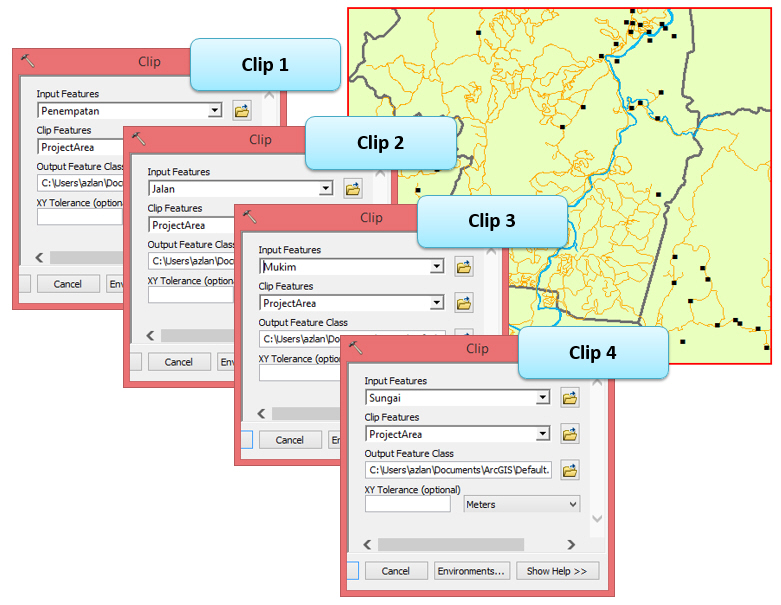
Task: Cancel the Penempatan Clip dialog
Action: 68,284
